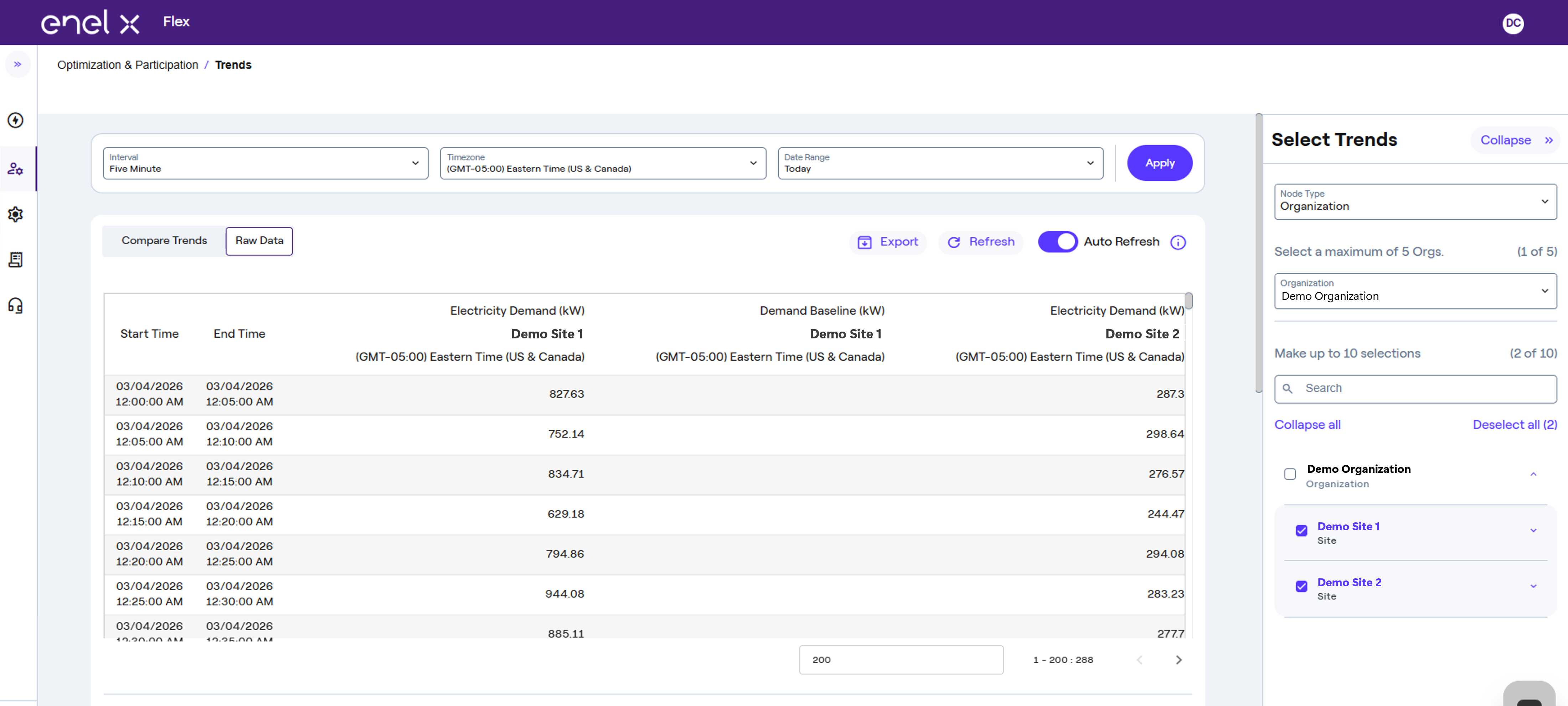Image resolution: width=1568 pixels, height=706 pixels.
Task: Open the Interval dropdown
Action: pos(265,163)
